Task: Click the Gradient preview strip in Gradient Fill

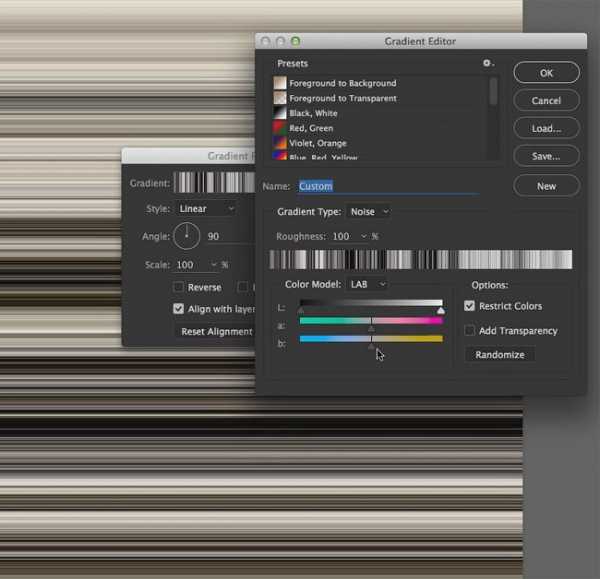Action: (x=214, y=183)
